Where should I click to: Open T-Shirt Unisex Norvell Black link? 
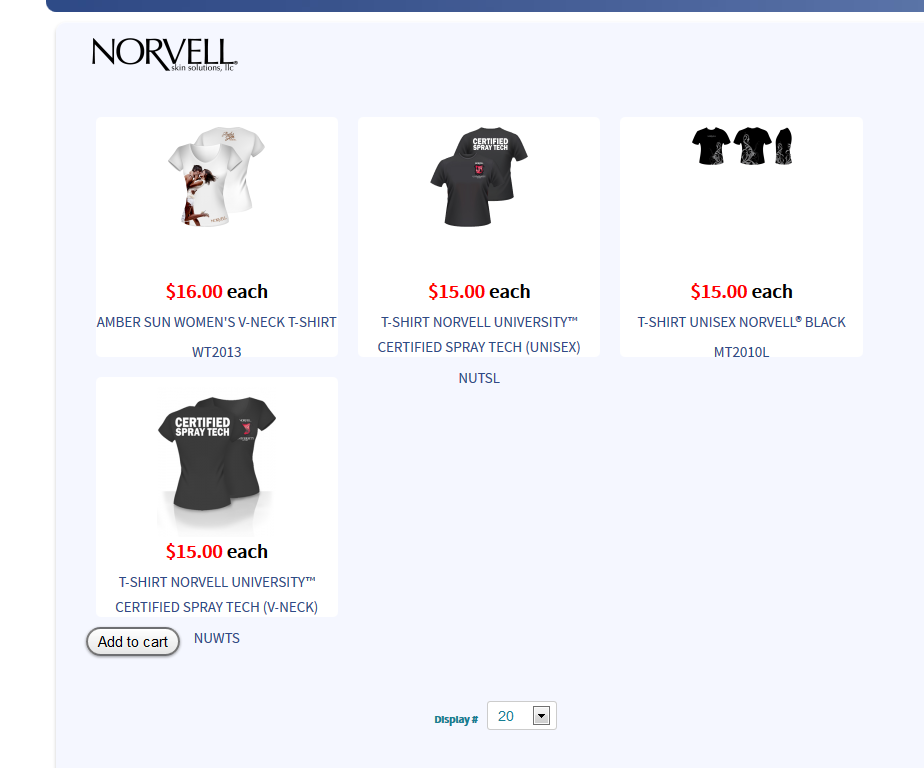tap(741, 322)
